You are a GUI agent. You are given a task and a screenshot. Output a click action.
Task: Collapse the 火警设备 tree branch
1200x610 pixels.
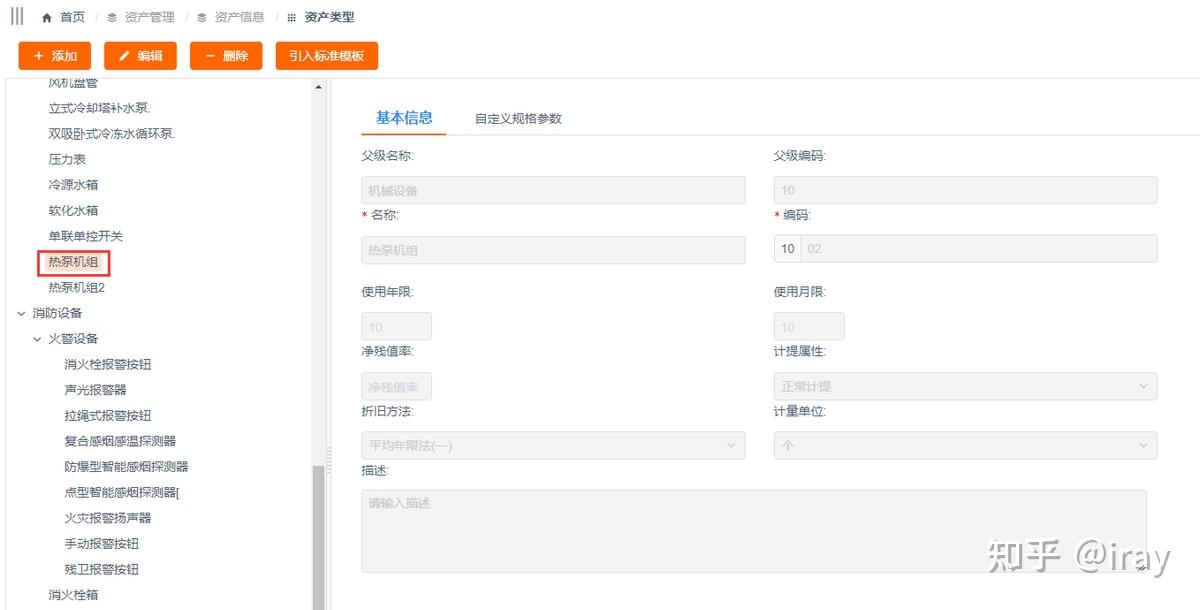point(37,339)
